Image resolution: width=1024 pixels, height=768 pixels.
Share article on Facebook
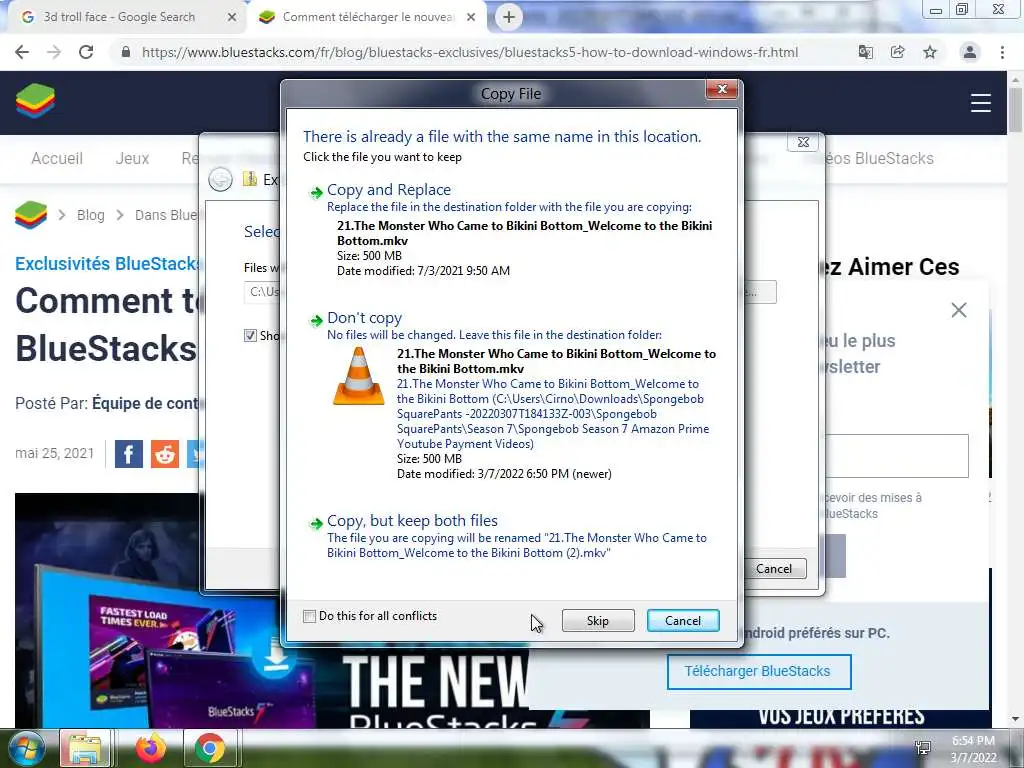pyautogui.click(x=129, y=454)
